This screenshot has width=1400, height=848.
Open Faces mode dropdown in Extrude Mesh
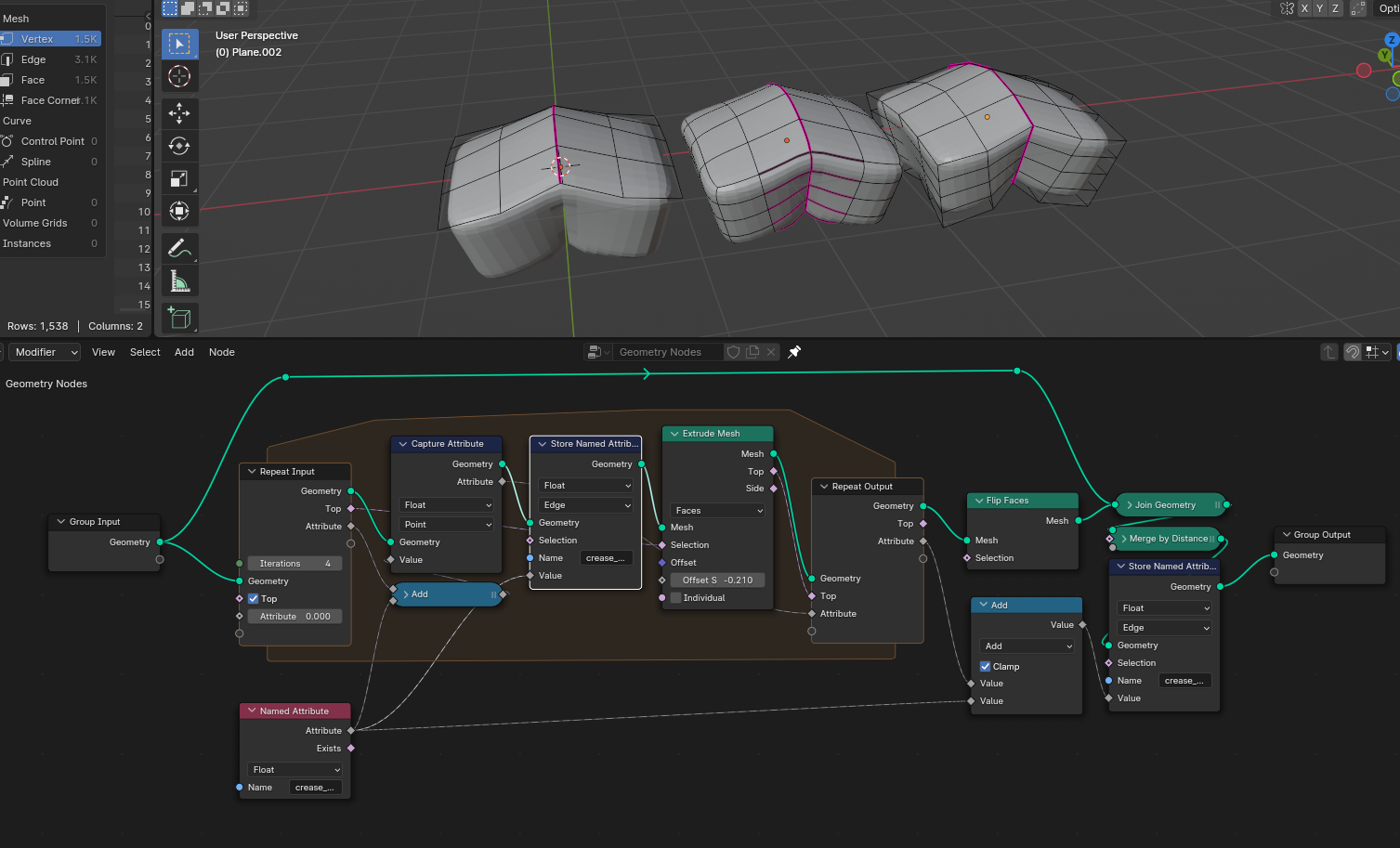click(717, 511)
